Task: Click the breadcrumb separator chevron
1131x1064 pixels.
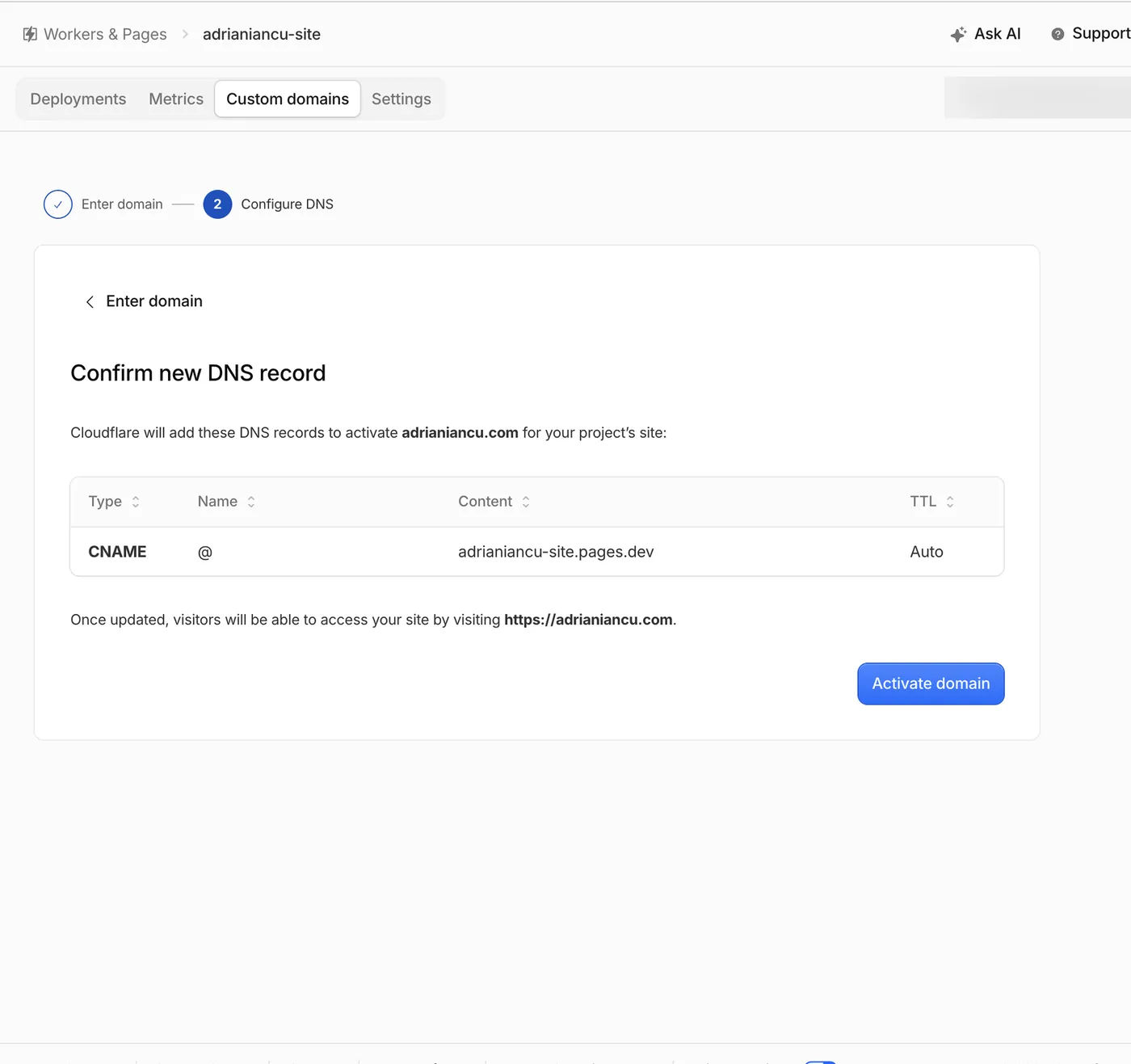Action: pyautogui.click(x=185, y=34)
